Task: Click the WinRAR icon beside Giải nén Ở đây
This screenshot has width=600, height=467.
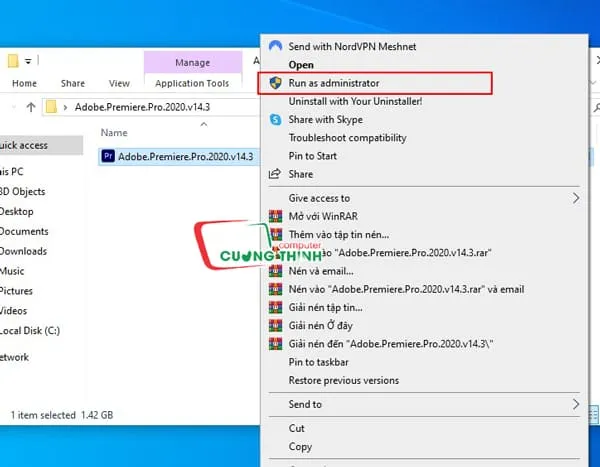Action: [275, 326]
